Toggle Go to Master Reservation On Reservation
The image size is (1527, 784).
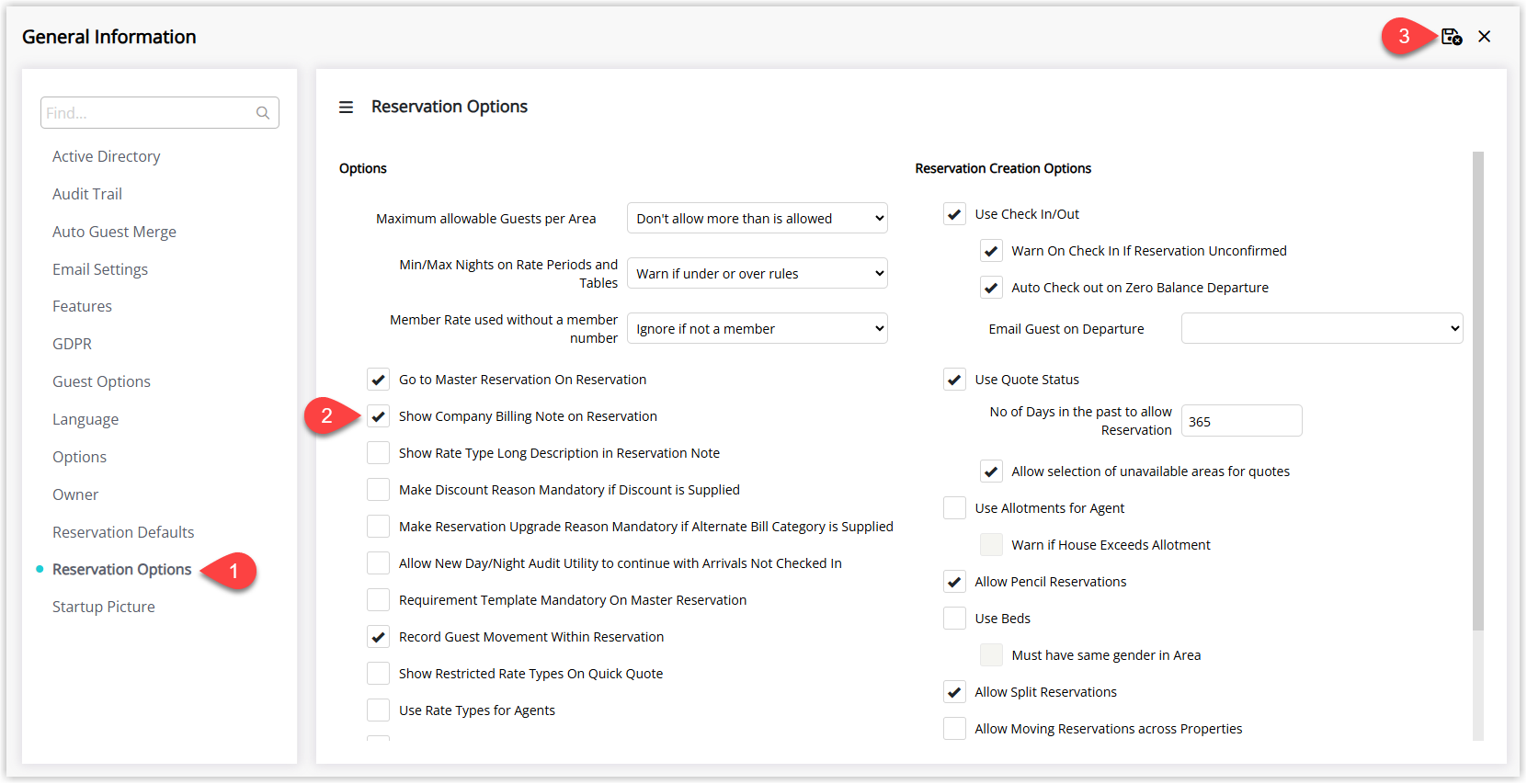tap(378, 380)
